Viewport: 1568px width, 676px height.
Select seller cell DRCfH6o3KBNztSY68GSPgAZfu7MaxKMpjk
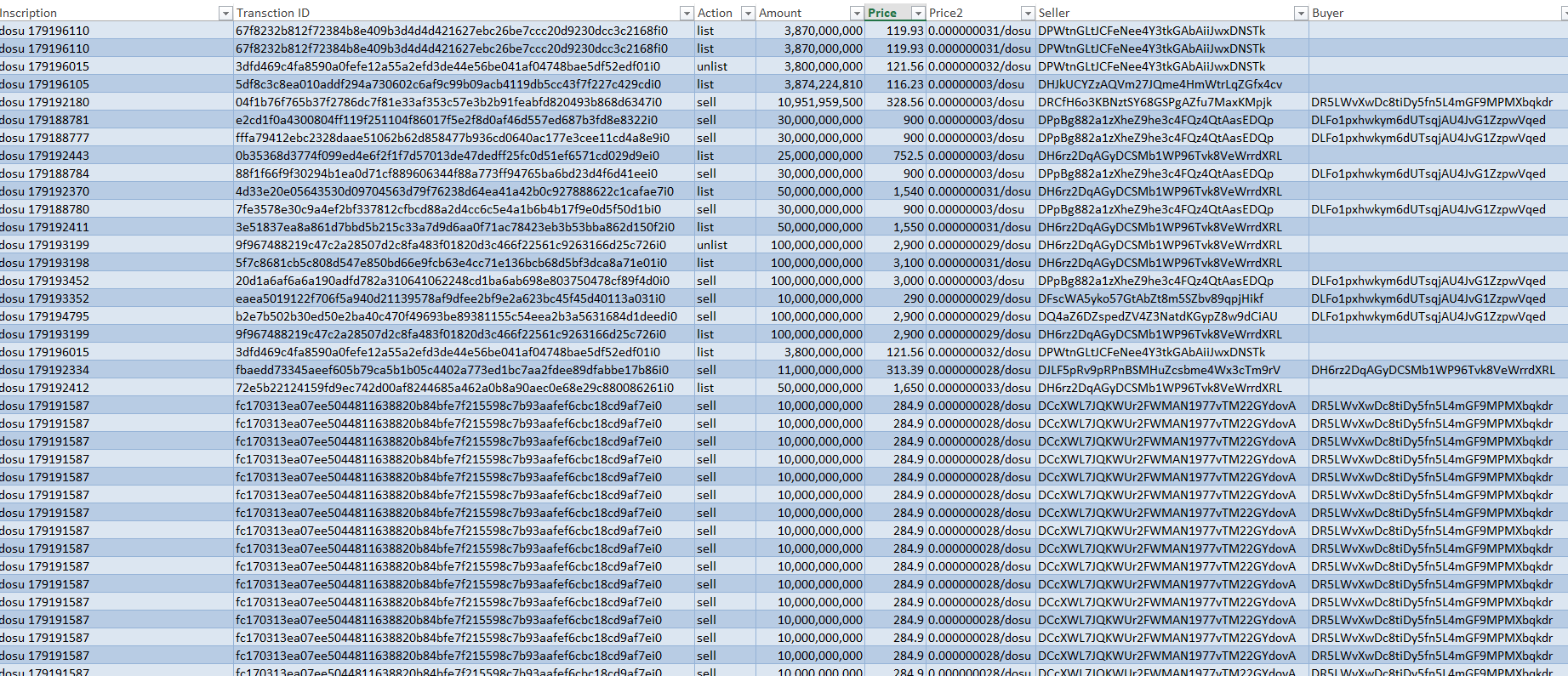(x=1172, y=102)
